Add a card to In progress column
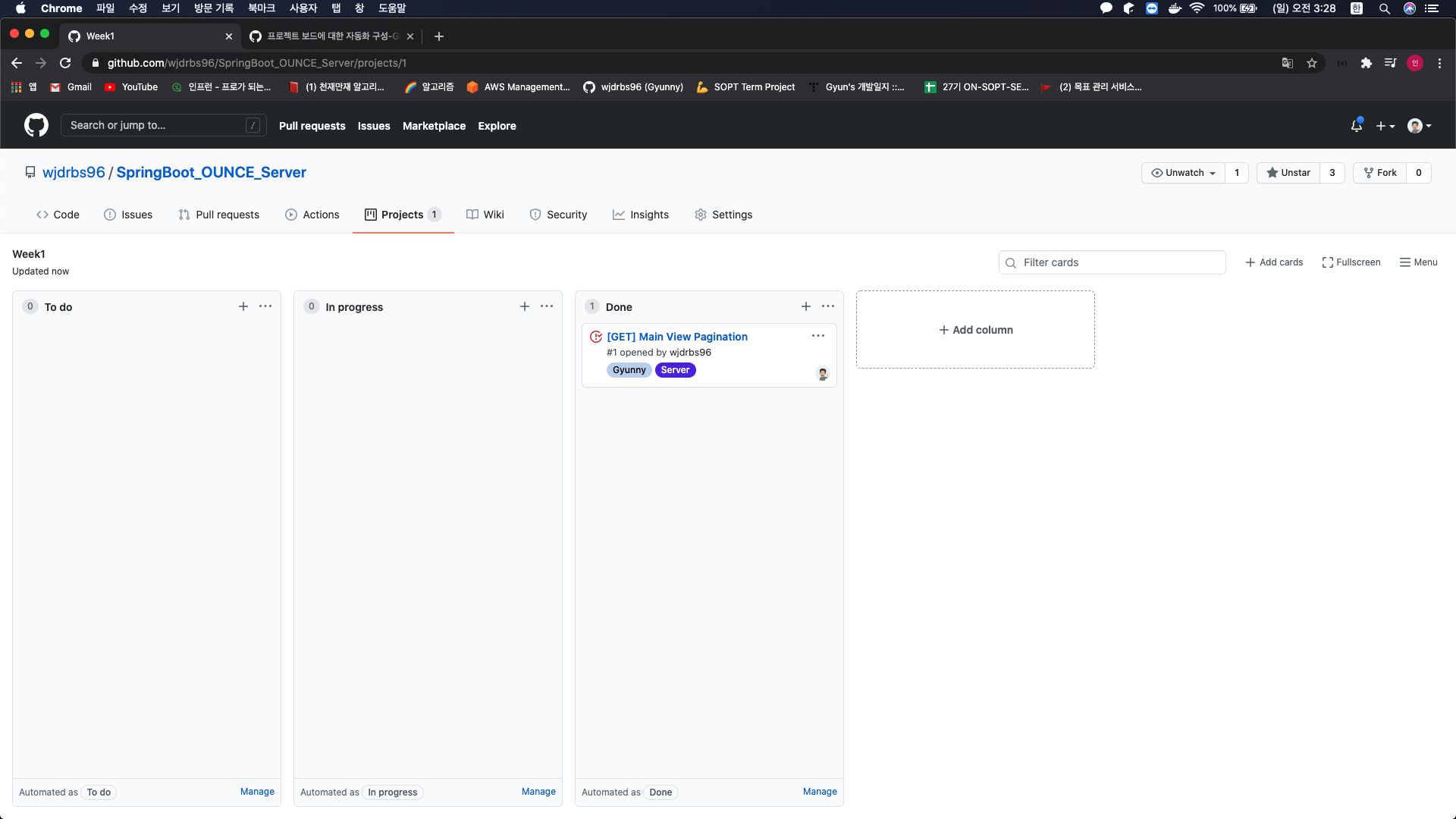The height and width of the screenshot is (819, 1456). [524, 306]
